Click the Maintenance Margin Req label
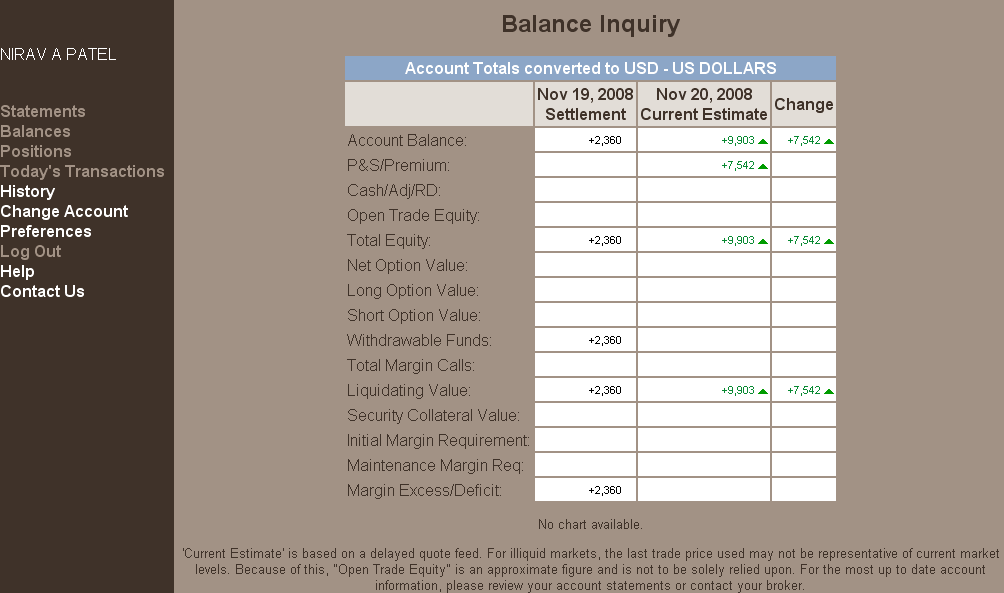Screen dimensions: 1004x593 [435, 465]
